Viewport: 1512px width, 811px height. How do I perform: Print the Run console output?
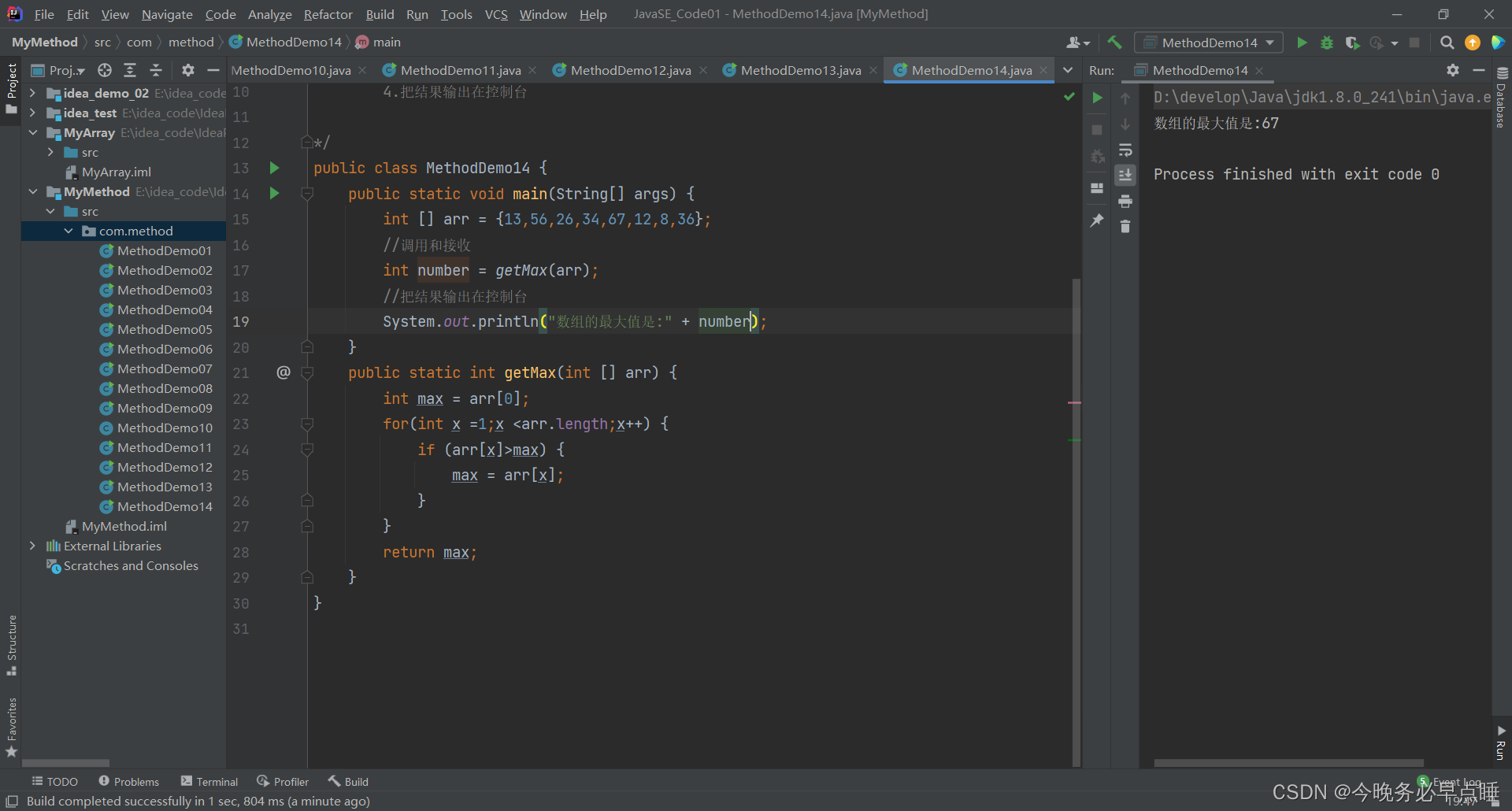(1125, 201)
